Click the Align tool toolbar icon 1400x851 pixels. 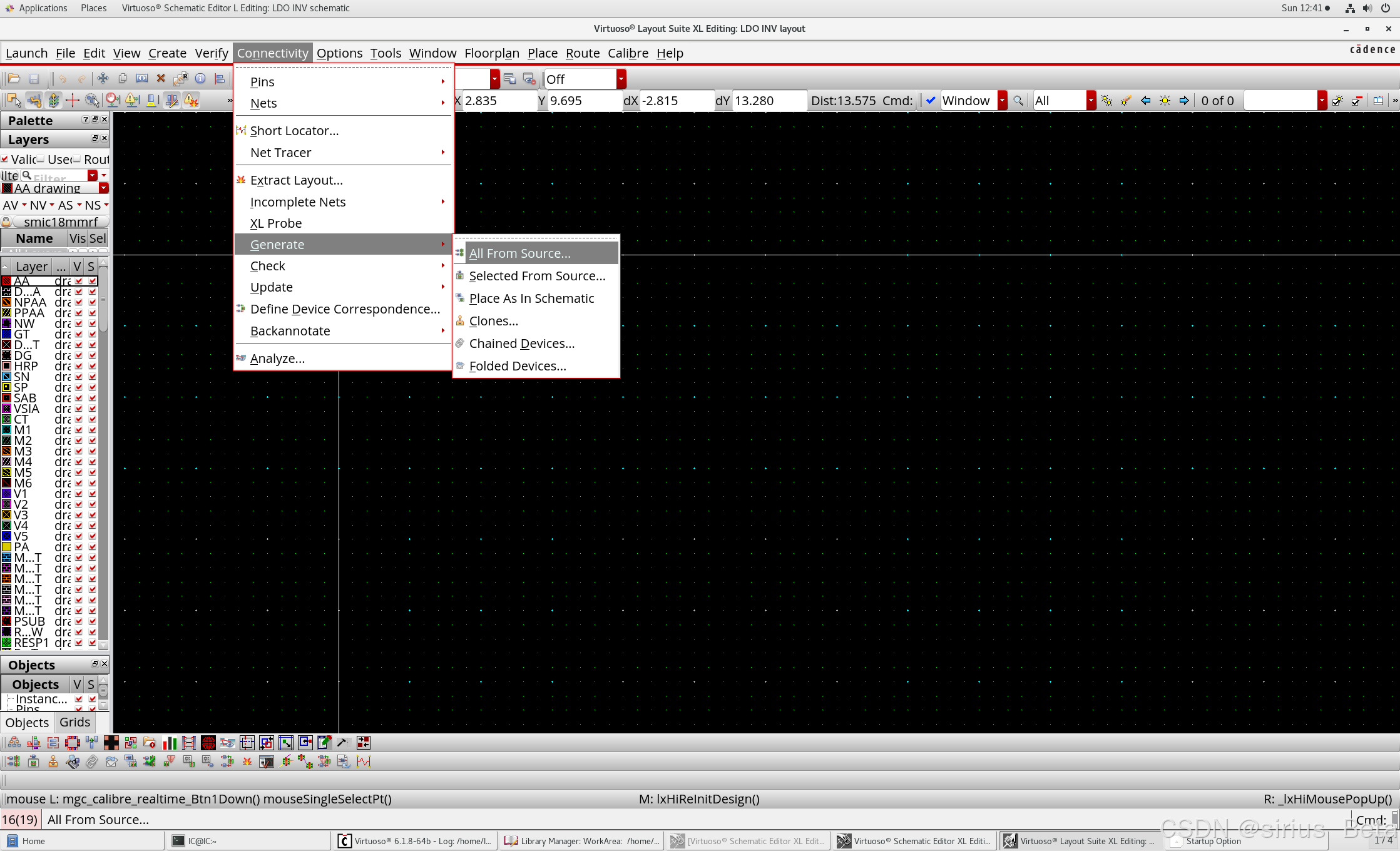[219, 79]
